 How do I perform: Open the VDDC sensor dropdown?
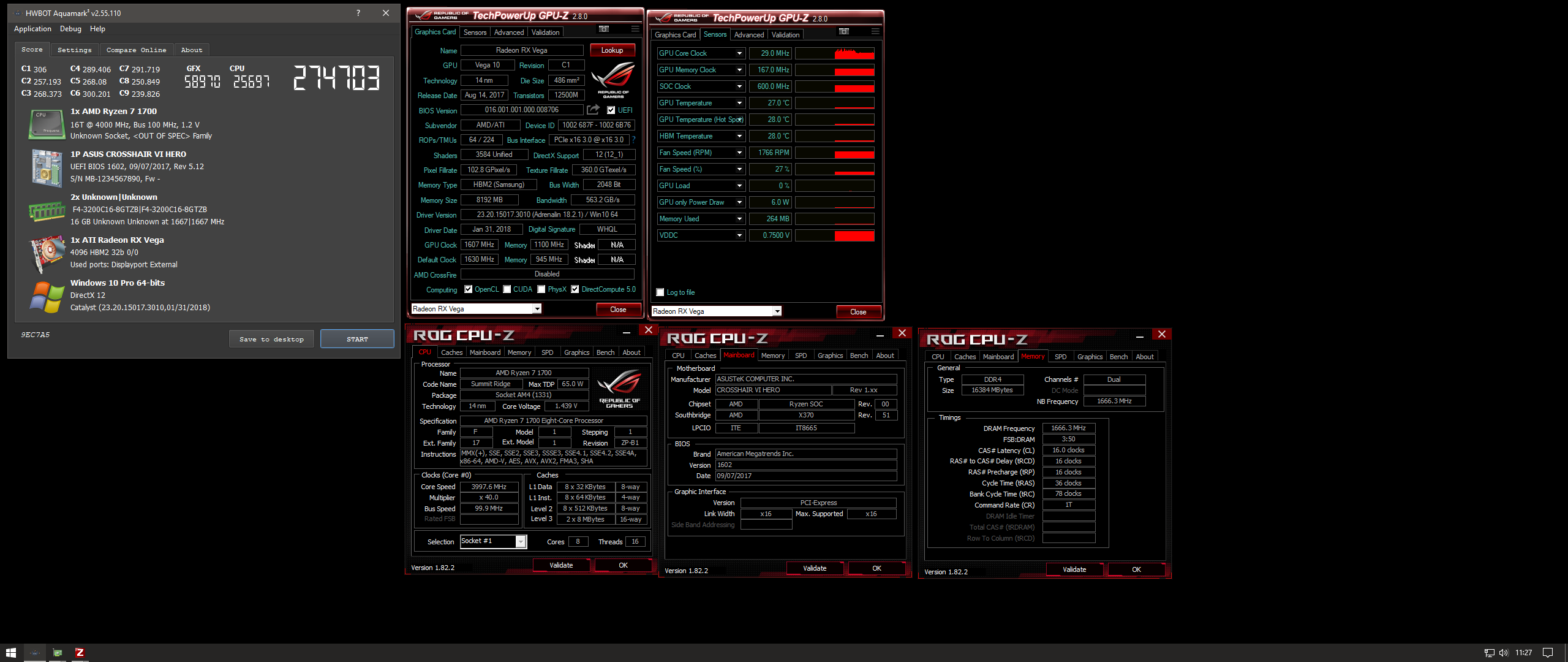pos(739,235)
